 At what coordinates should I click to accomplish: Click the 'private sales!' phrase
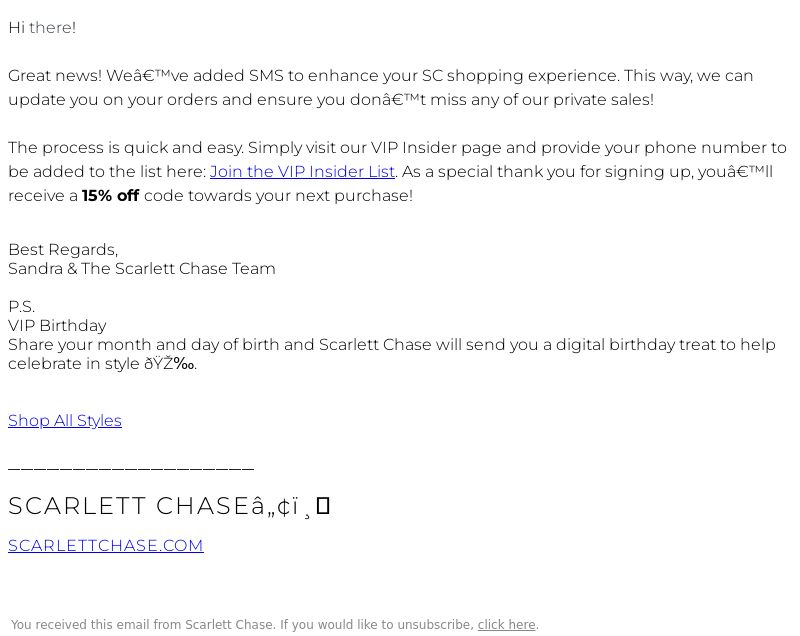click(603, 100)
